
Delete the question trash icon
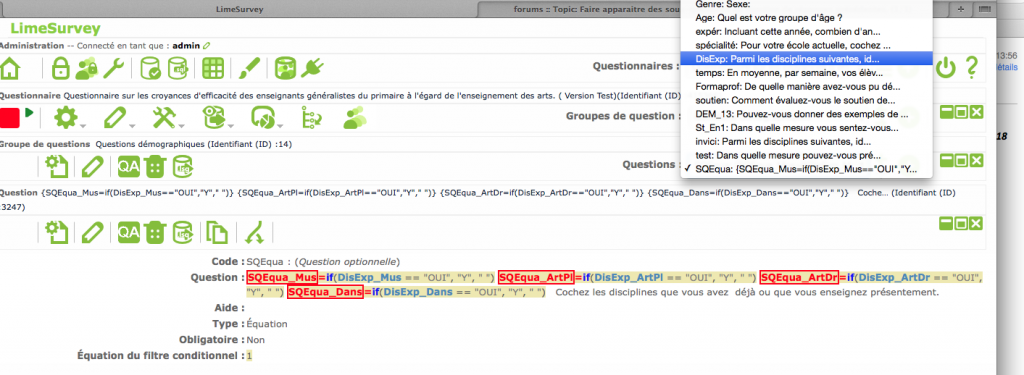pyautogui.click(x=154, y=232)
